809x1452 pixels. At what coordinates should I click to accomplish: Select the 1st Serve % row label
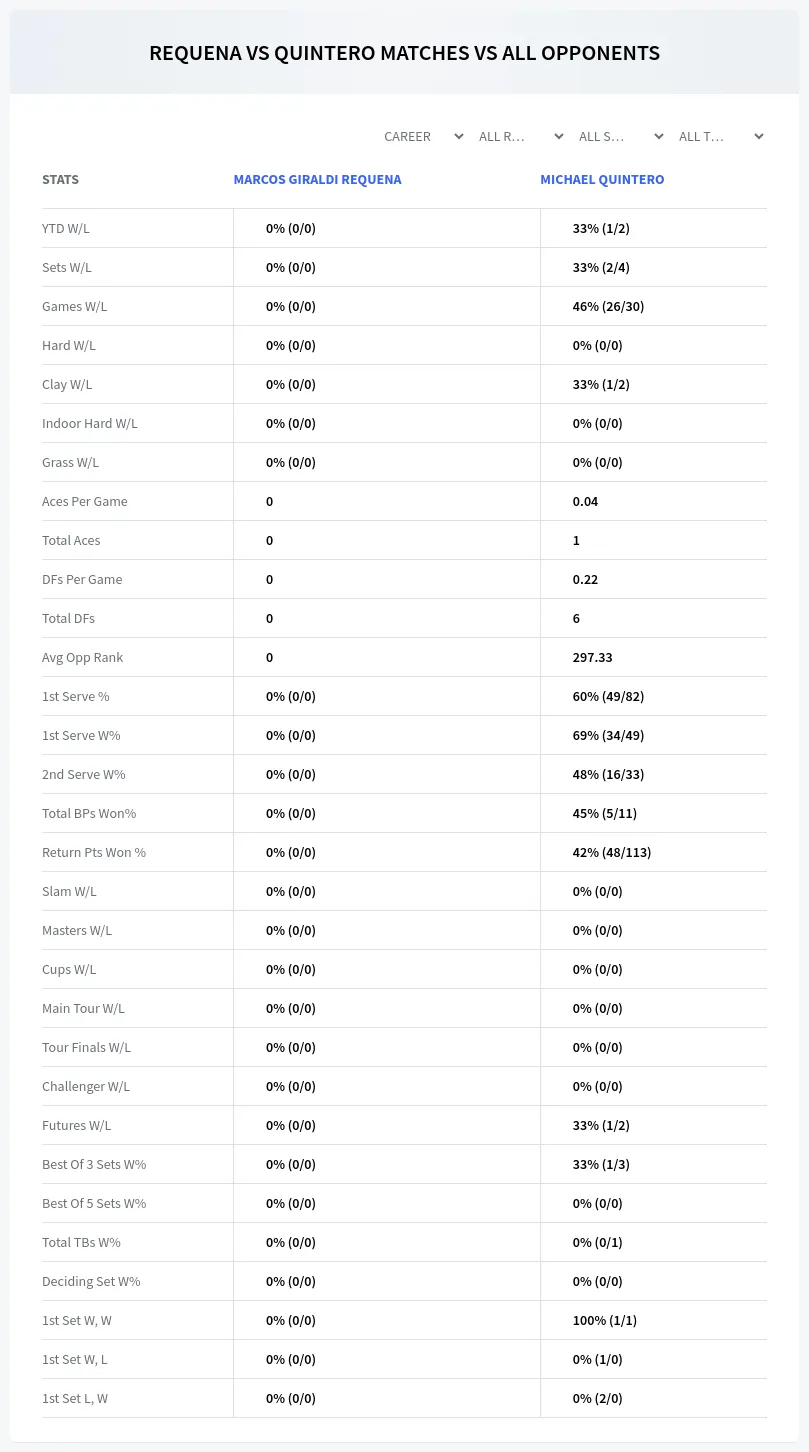pyautogui.click(x=76, y=696)
